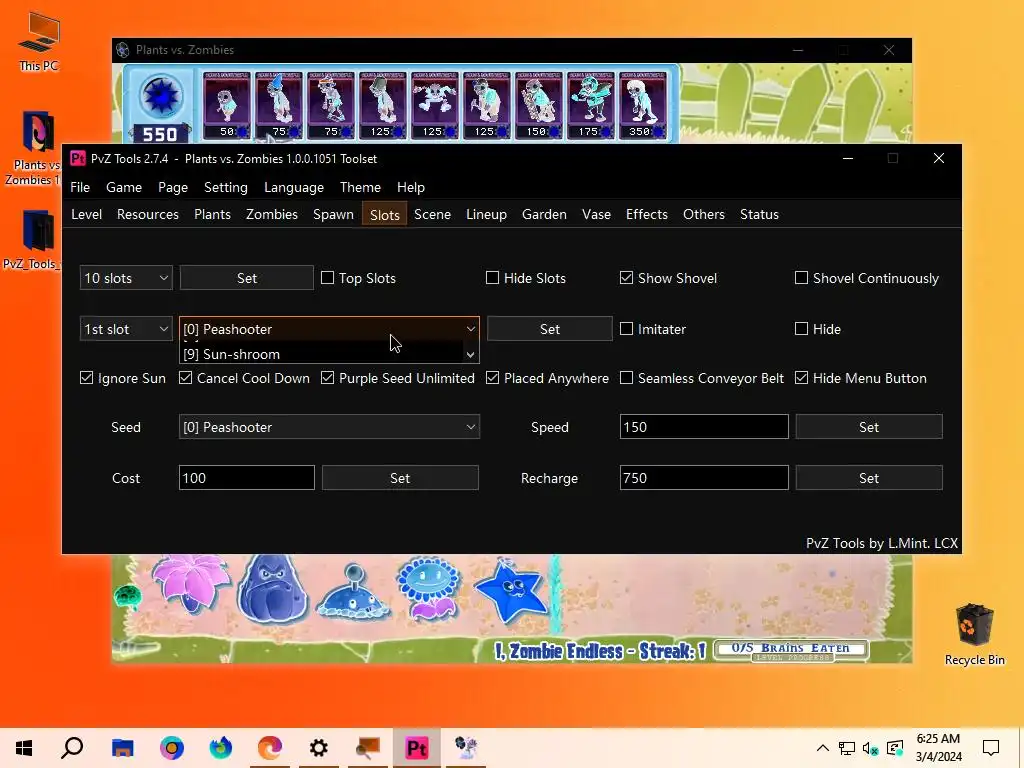This screenshot has height=768, width=1024.
Task: Click Set button for Cost
Action: point(400,478)
